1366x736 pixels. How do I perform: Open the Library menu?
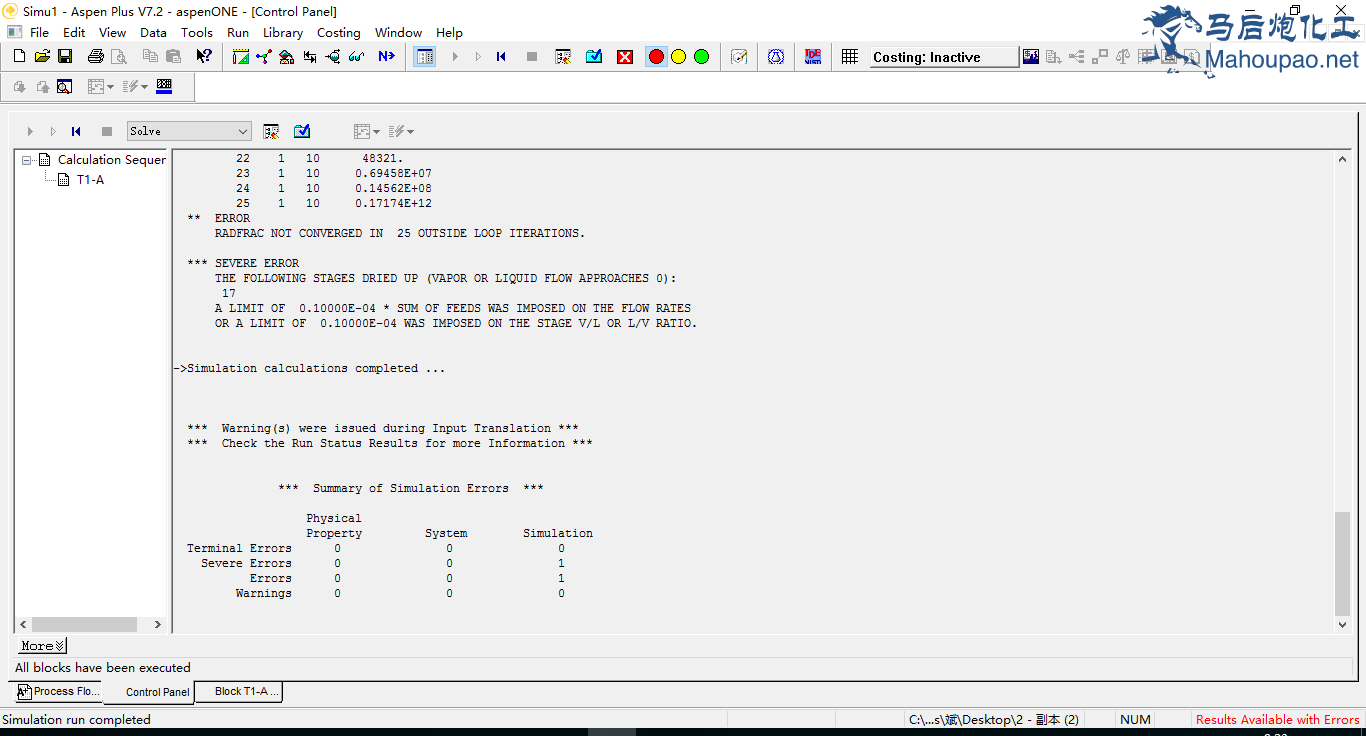[x=283, y=32]
